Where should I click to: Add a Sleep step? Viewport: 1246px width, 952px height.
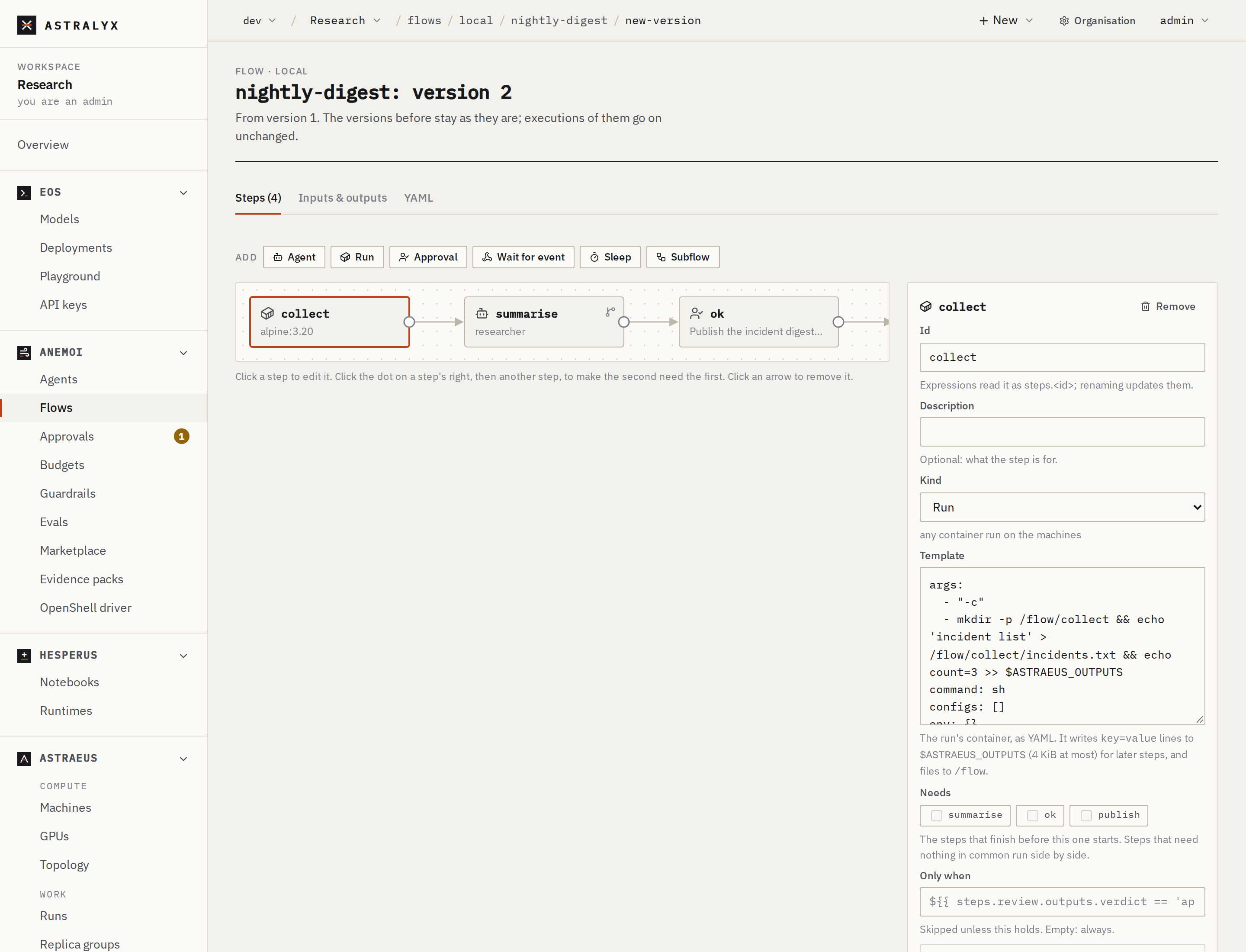(x=610, y=257)
